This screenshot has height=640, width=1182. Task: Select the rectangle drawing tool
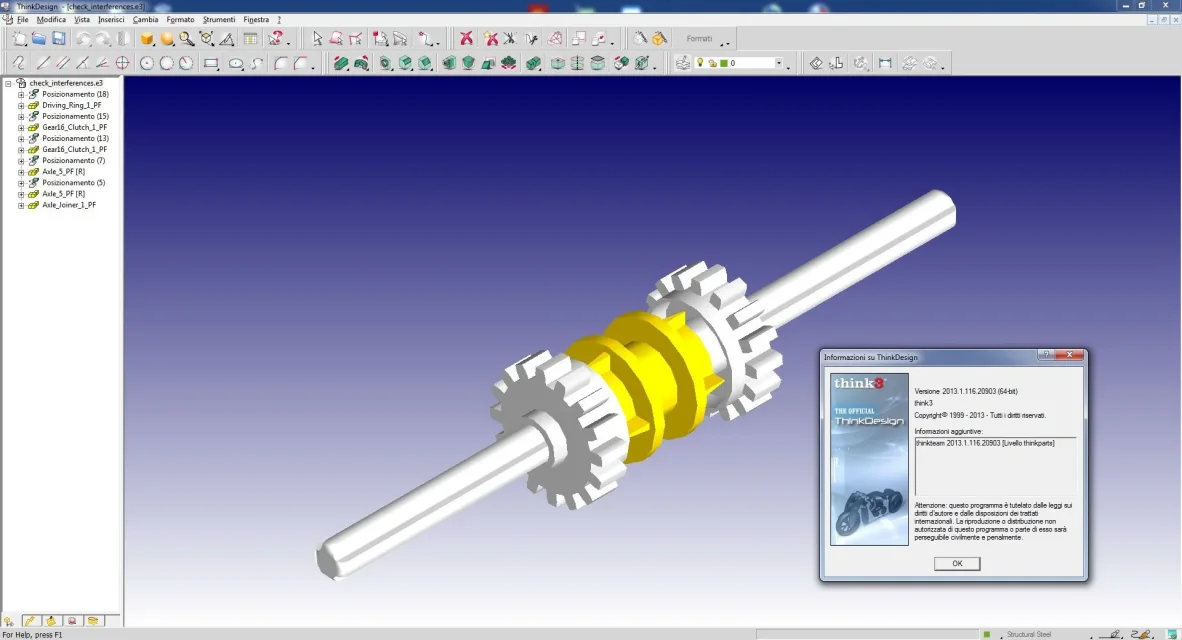[211, 63]
